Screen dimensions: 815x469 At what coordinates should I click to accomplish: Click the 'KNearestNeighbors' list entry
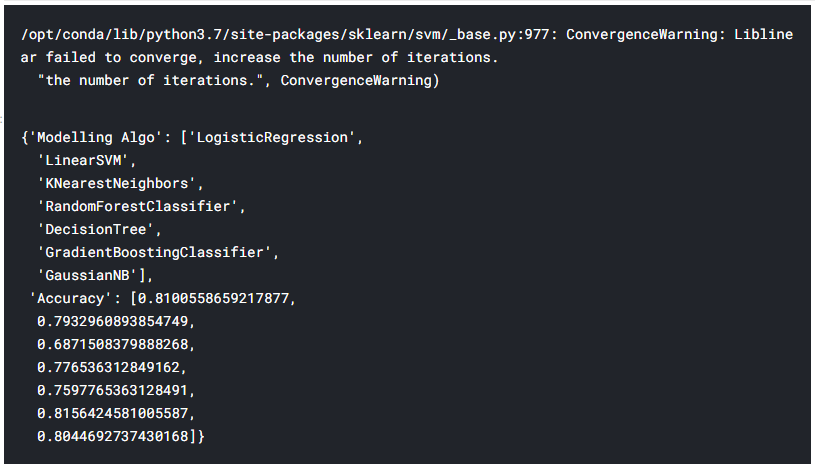[x=117, y=184]
